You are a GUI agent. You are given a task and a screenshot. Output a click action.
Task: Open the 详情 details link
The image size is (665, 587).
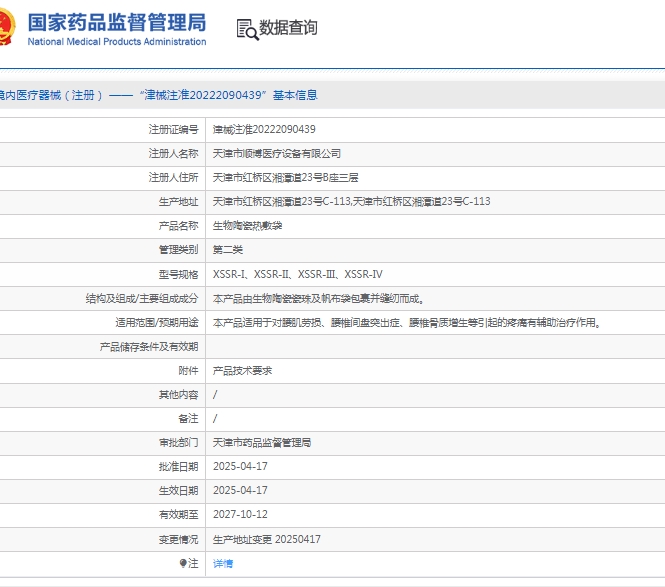[x=223, y=564]
